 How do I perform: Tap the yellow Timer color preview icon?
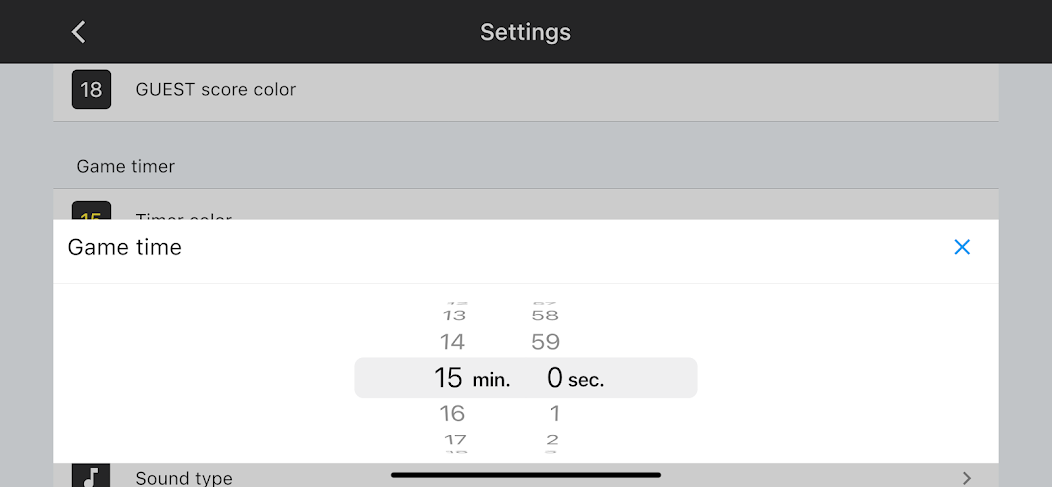coord(91,212)
